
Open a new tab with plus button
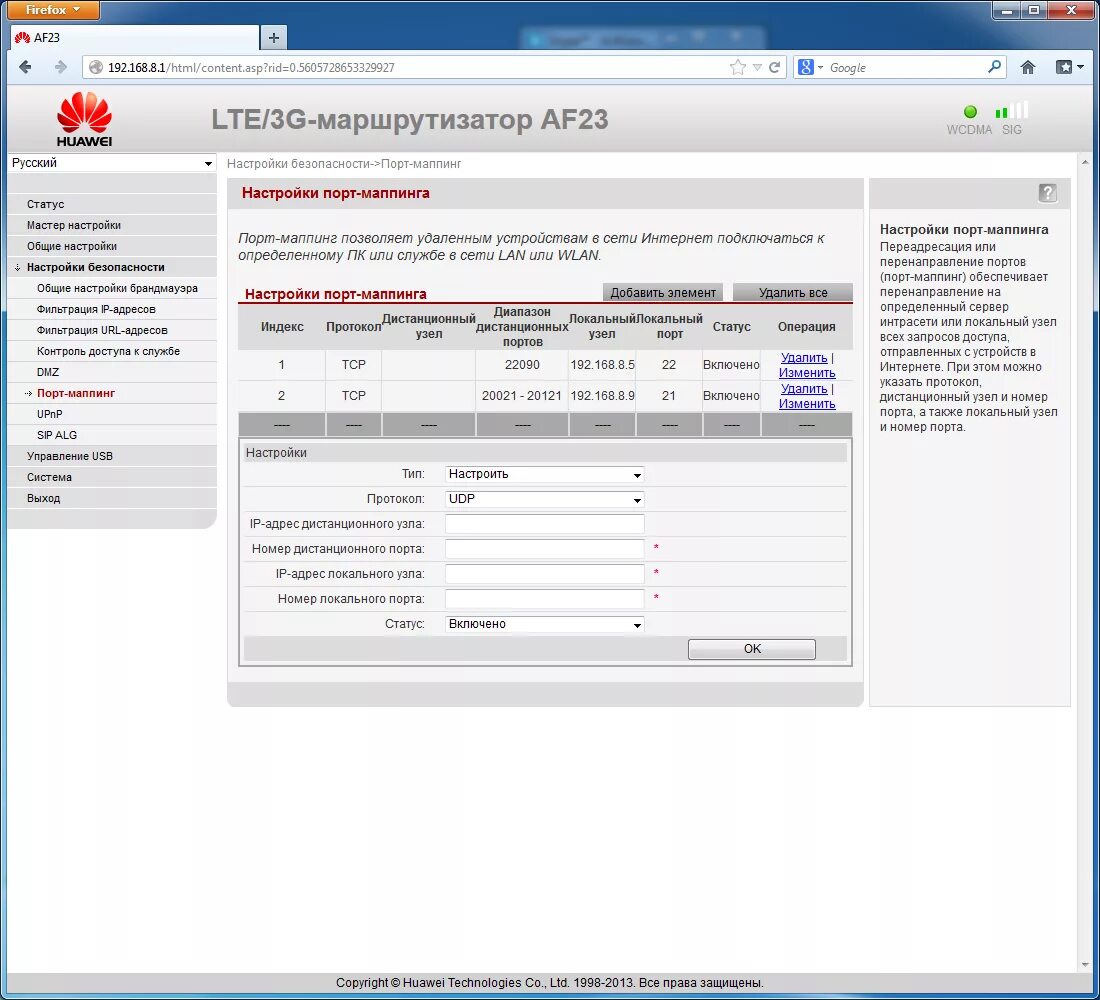point(274,38)
